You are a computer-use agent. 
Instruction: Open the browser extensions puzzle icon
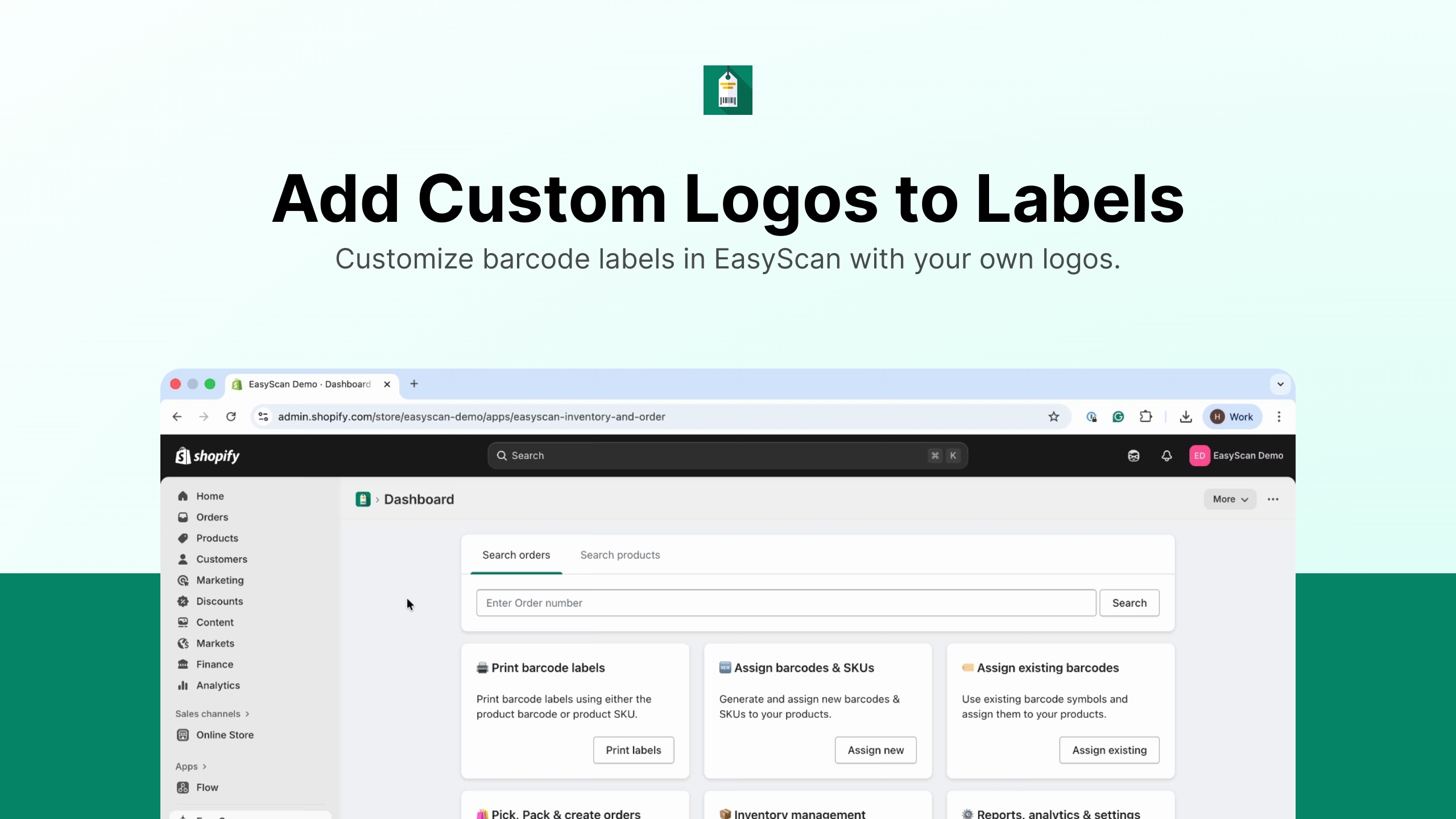1146,417
